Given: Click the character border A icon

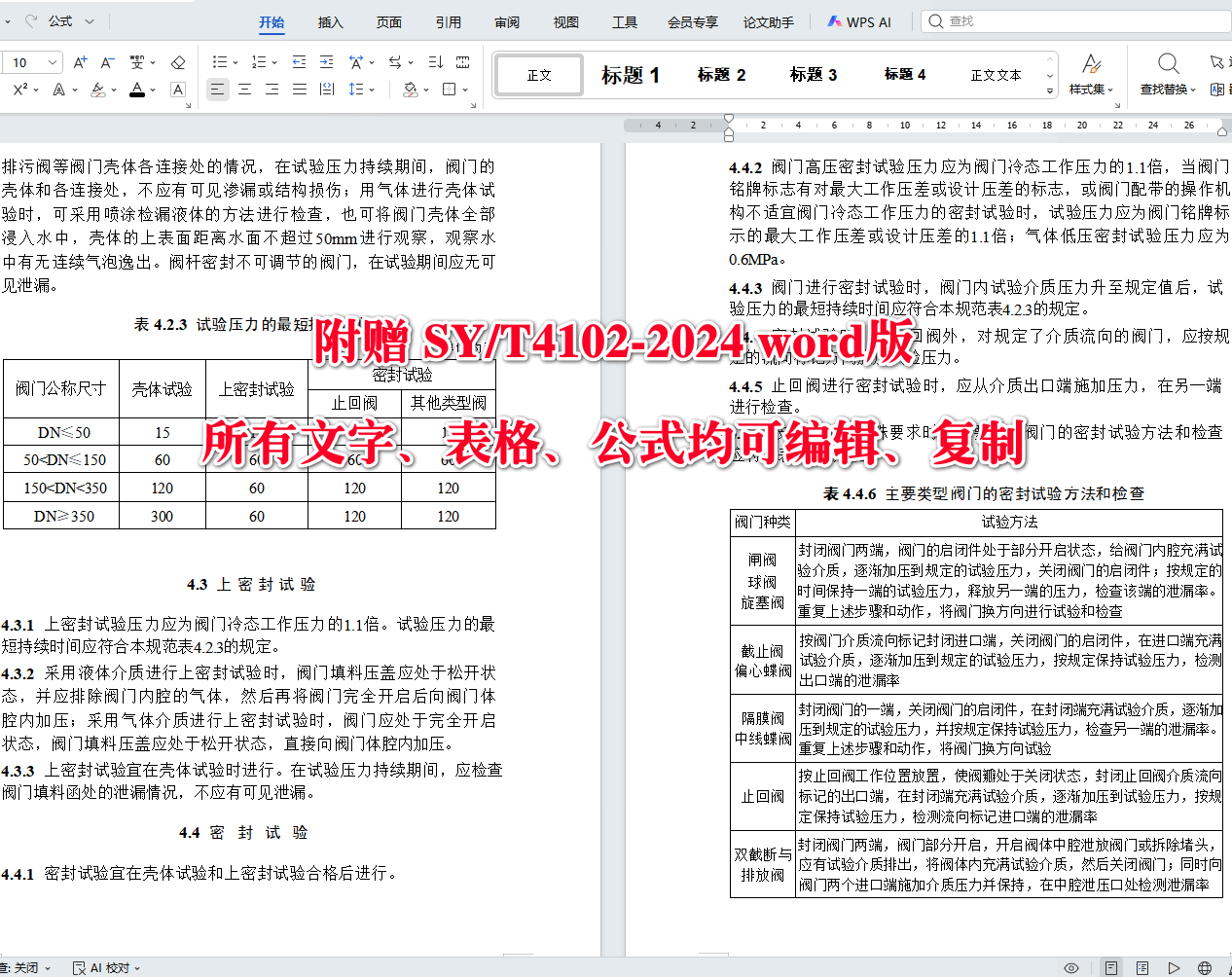Looking at the screenshot, I should tap(178, 90).
